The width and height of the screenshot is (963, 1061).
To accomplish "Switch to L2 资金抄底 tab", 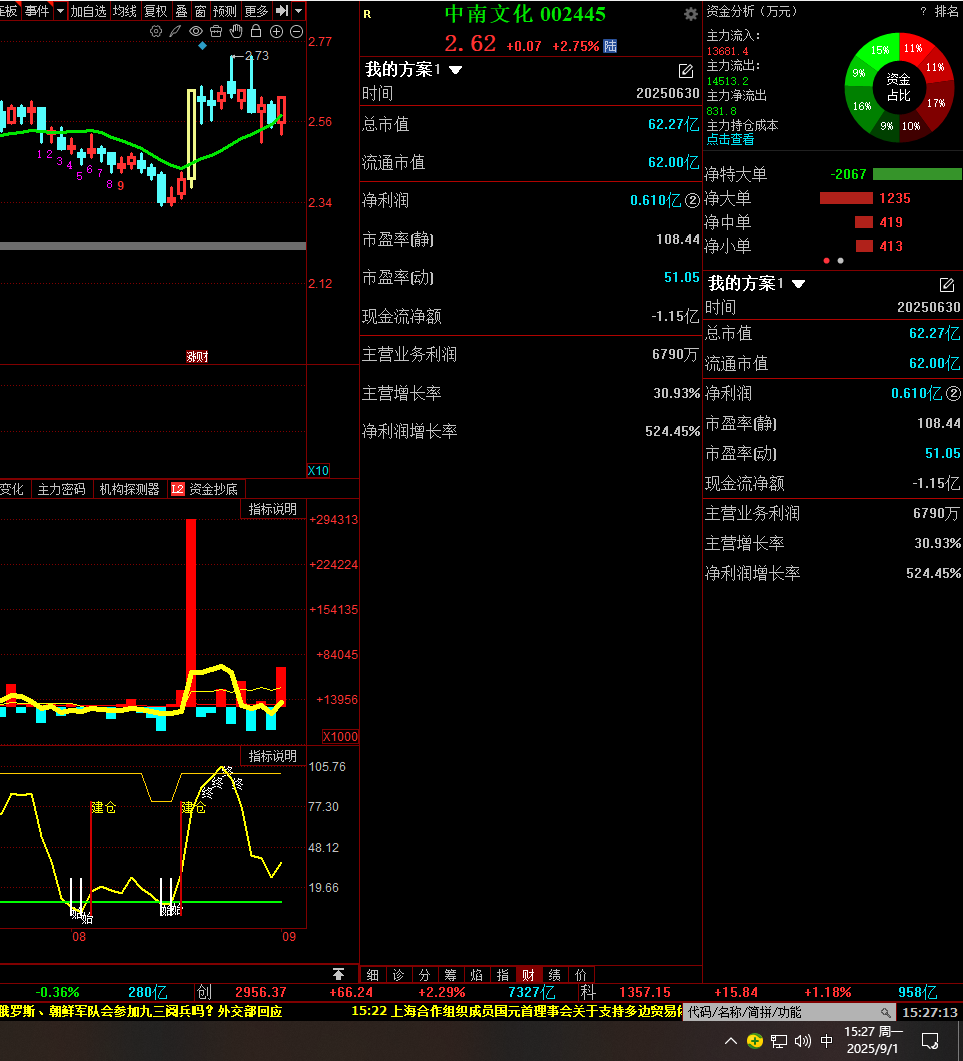I will (x=205, y=489).
